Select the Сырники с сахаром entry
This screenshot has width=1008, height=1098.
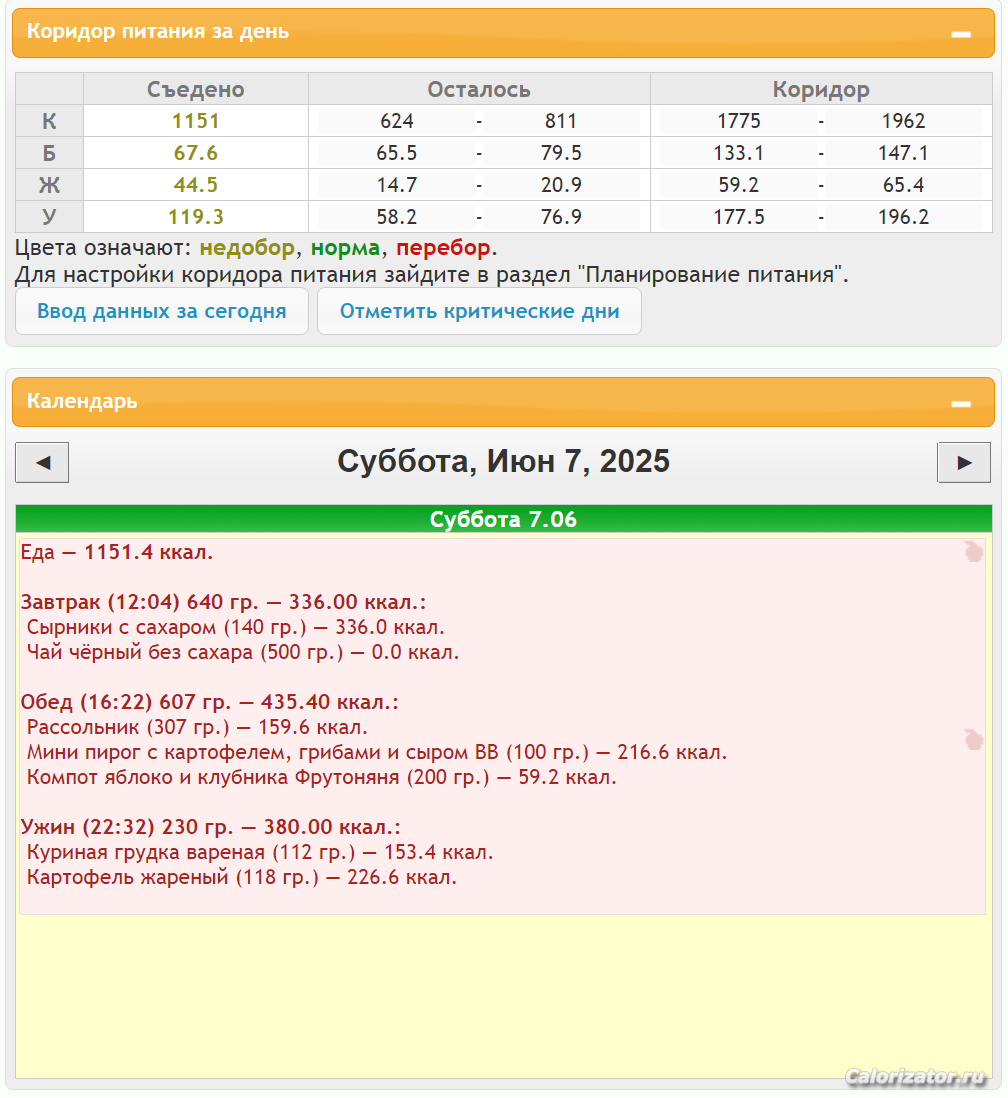coord(235,627)
